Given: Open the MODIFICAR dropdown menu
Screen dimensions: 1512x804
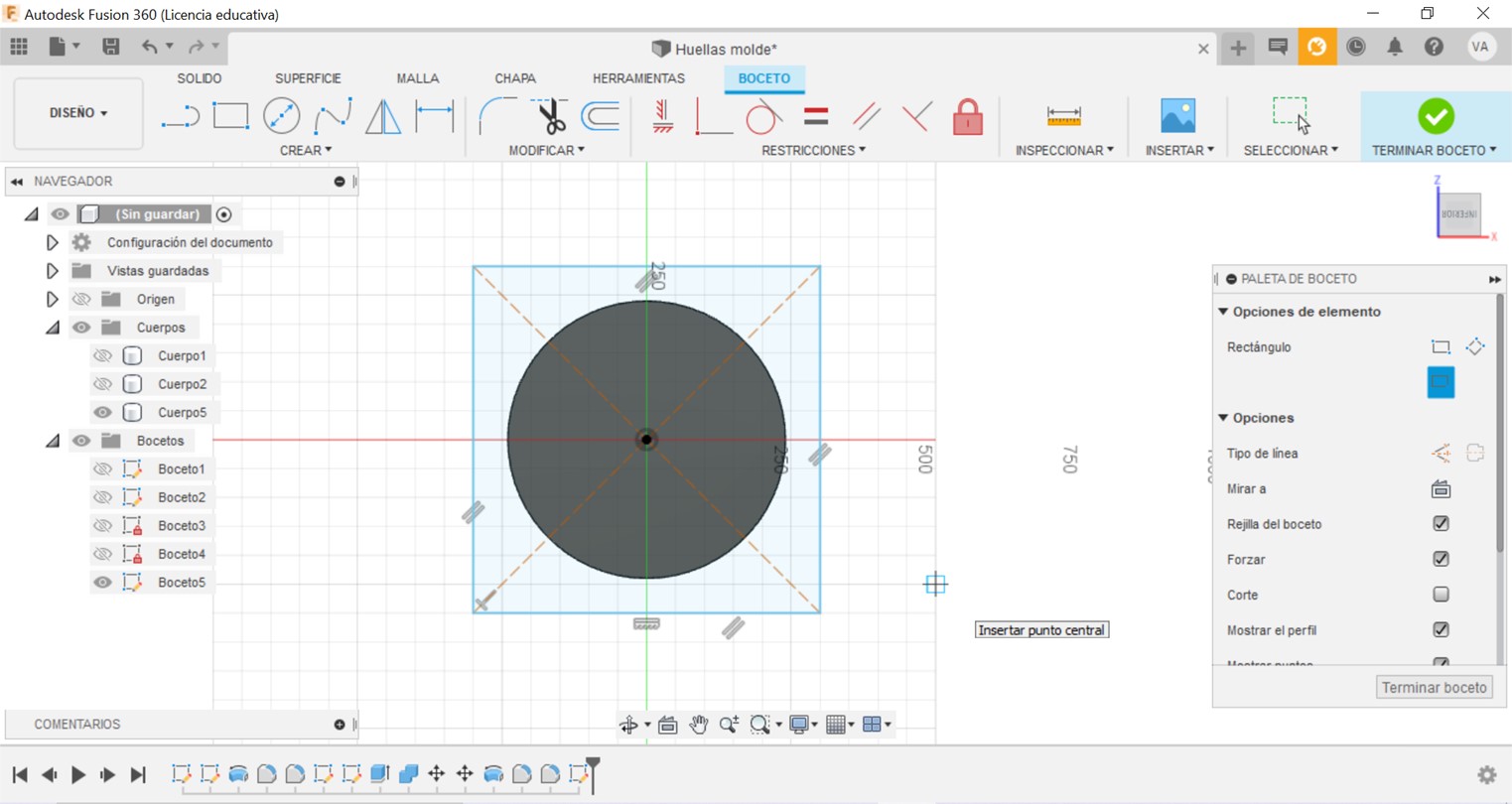Looking at the screenshot, I should (547, 150).
